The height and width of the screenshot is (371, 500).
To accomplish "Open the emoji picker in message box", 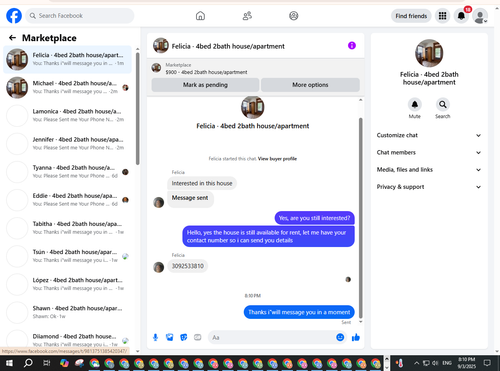I will [340, 337].
